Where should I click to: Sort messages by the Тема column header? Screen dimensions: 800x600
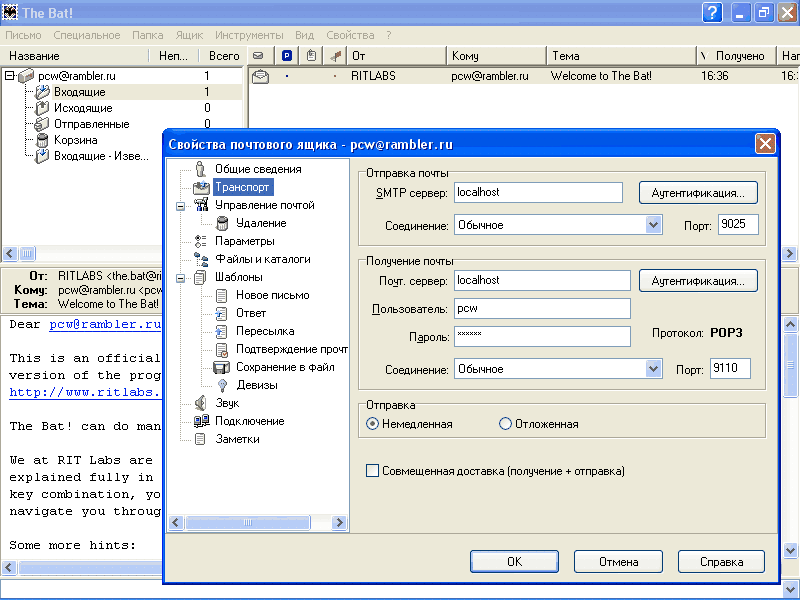621,56
